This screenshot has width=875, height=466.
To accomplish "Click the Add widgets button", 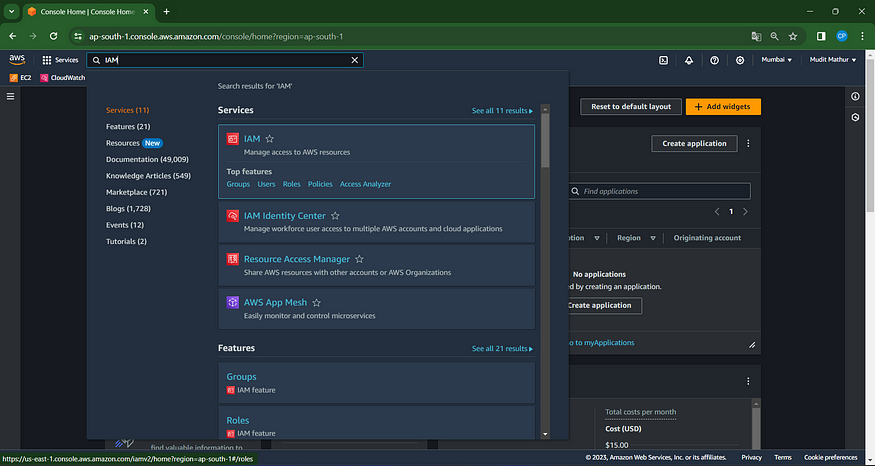I will (x=723, y=107).
